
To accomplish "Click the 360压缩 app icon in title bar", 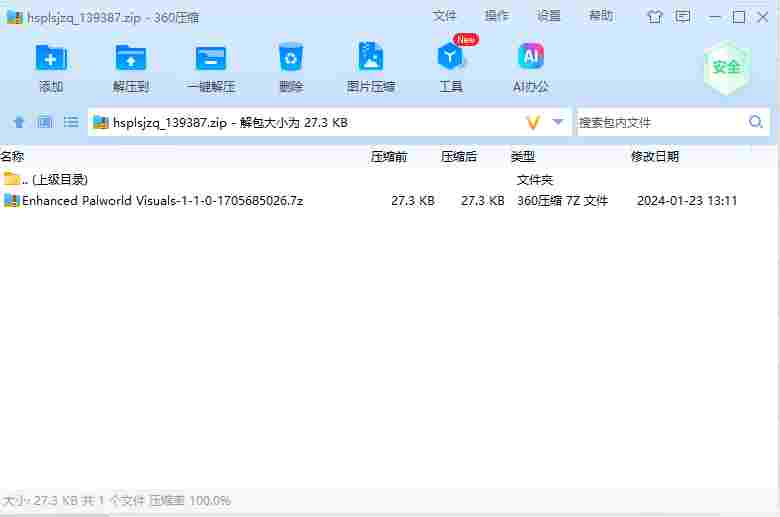I will click(14, 17).
